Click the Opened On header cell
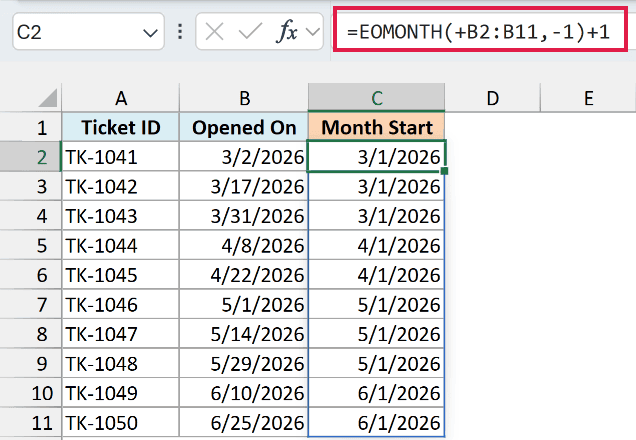636x440 pixels. [244, 127]
